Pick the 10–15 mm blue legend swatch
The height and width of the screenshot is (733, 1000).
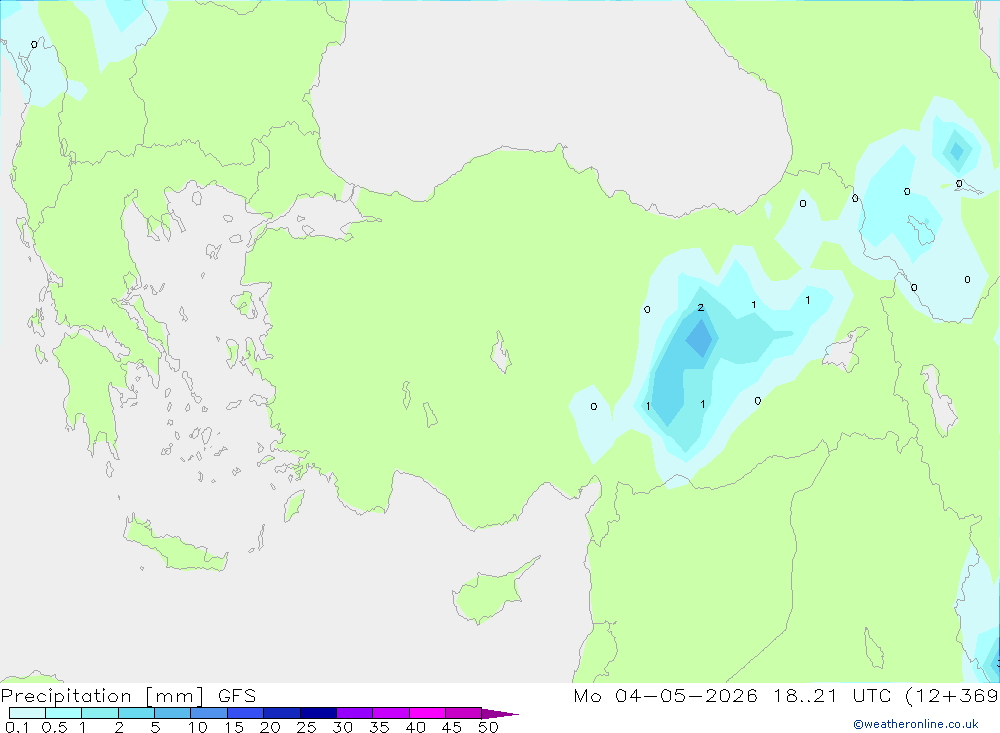tap(209, 713)
